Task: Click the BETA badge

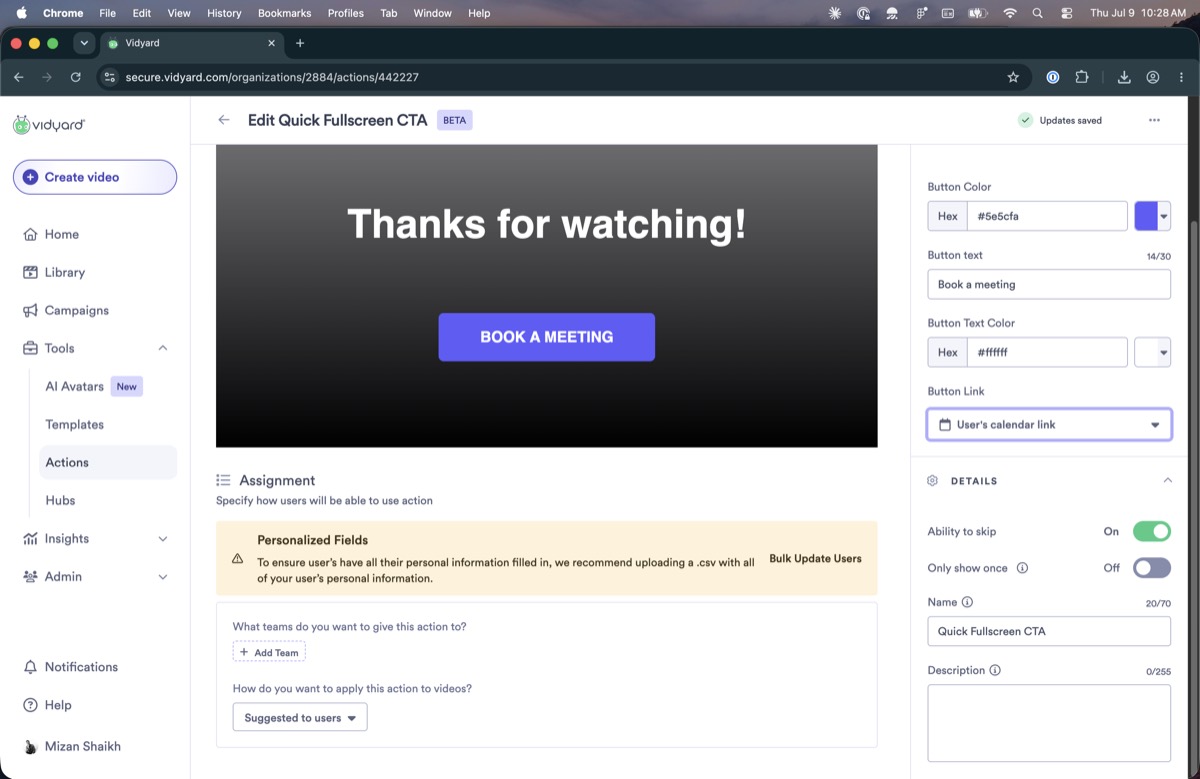Action: (x=454, y=120)
